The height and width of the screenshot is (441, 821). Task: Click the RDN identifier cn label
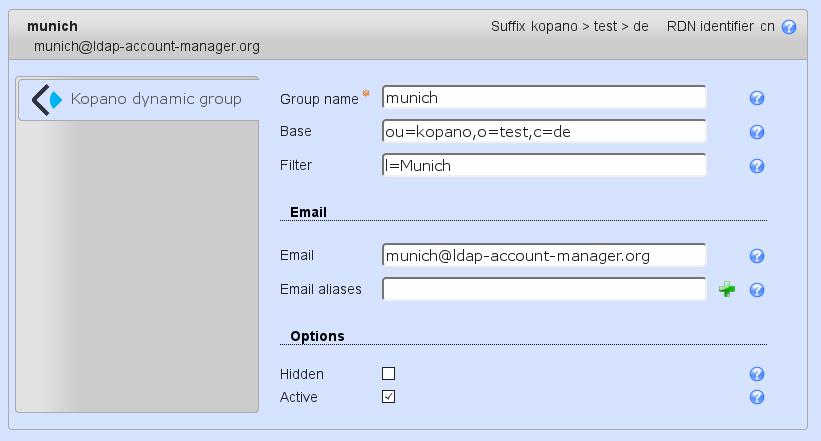pos(720,27)
